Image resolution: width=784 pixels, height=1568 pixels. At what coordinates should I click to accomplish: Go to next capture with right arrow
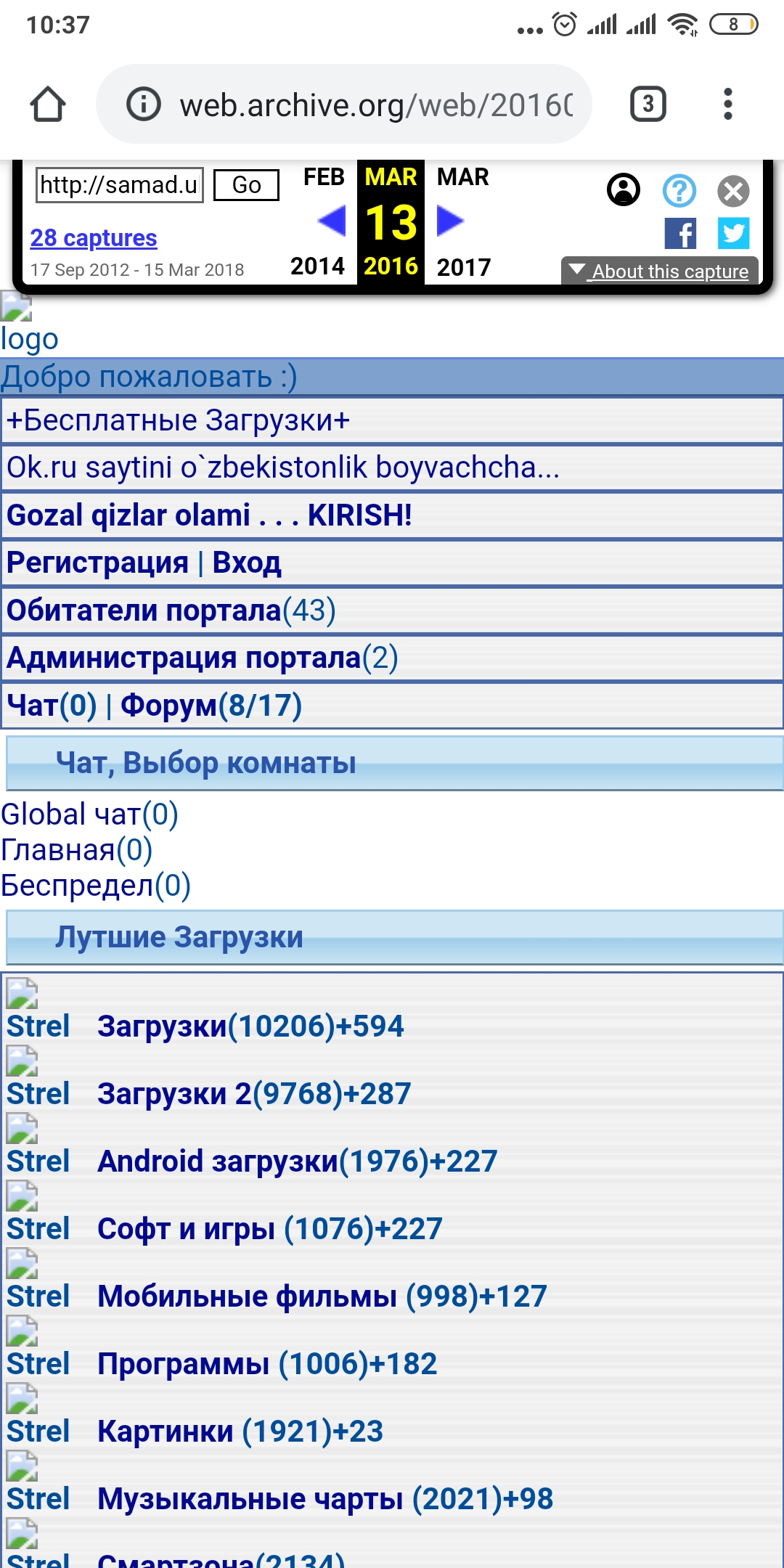point(450,221)
